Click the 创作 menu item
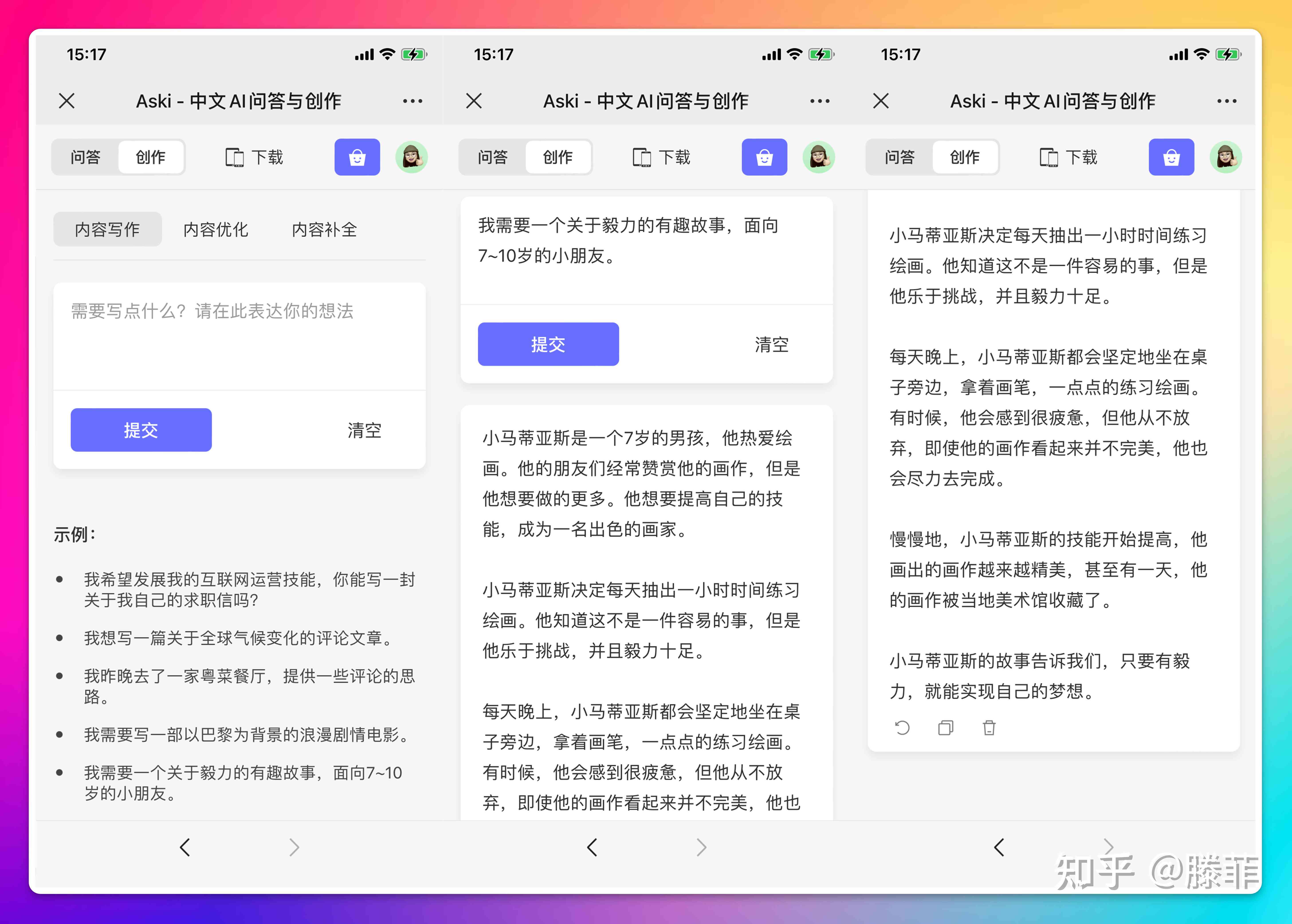 152,160
